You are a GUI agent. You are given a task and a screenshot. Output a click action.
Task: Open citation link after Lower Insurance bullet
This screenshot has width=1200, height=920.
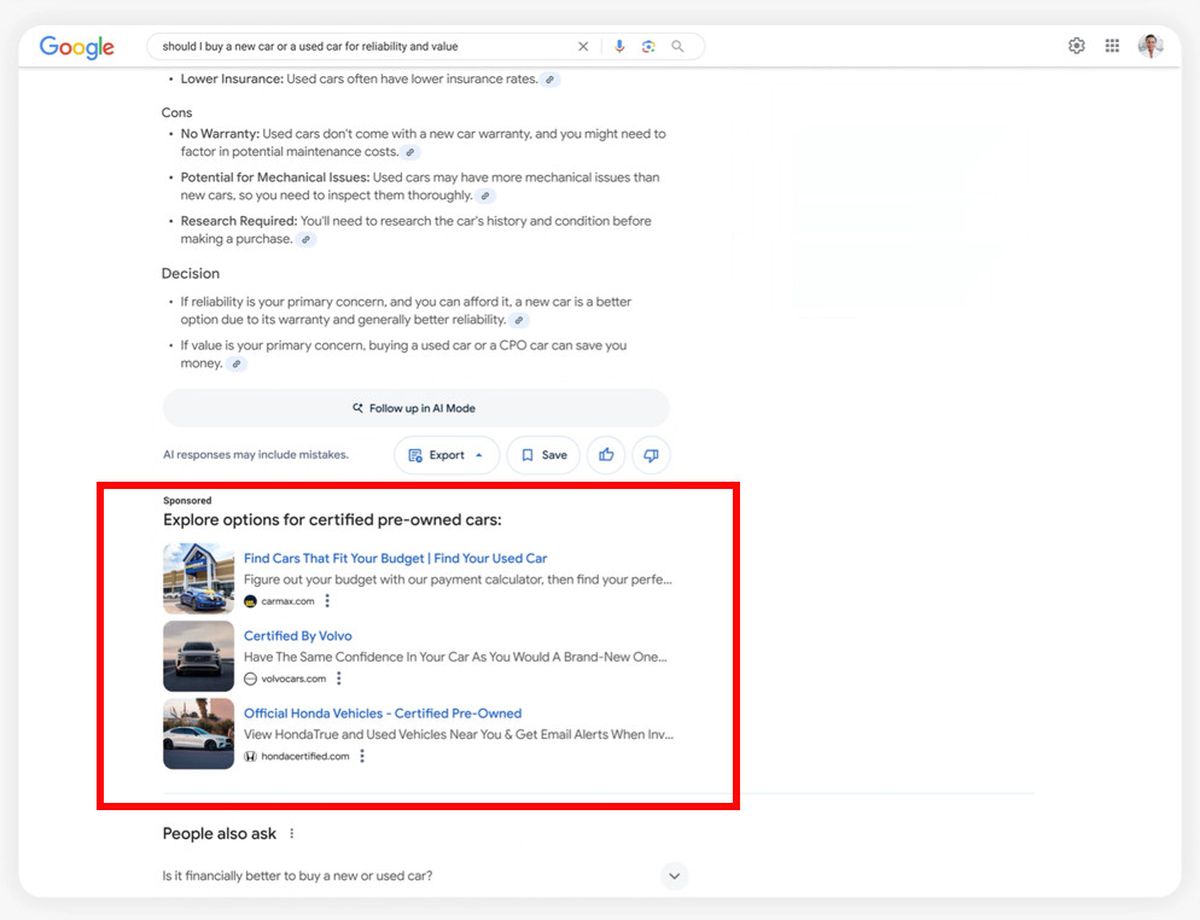click(x=551, y=79)
